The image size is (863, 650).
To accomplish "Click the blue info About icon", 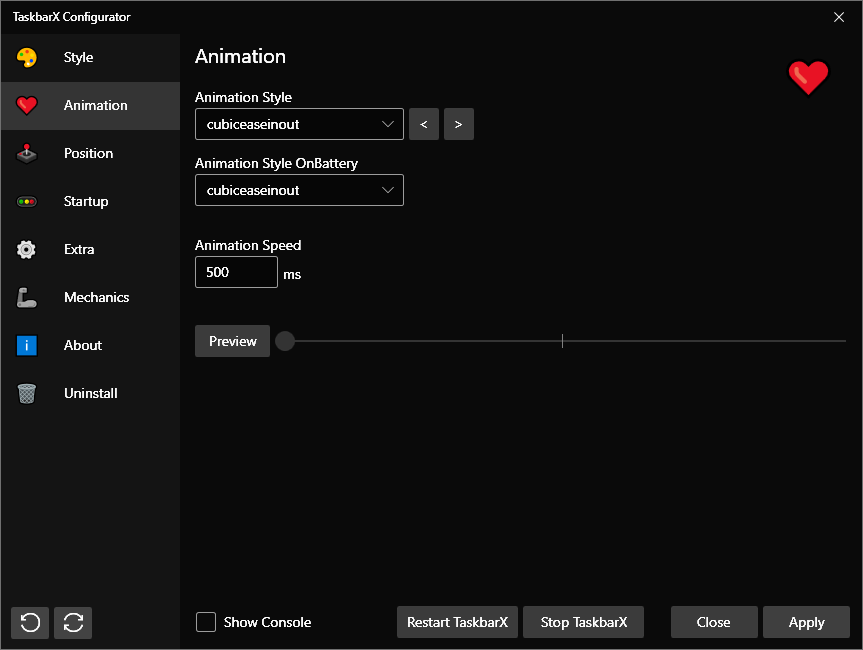I will pos(27,346).
